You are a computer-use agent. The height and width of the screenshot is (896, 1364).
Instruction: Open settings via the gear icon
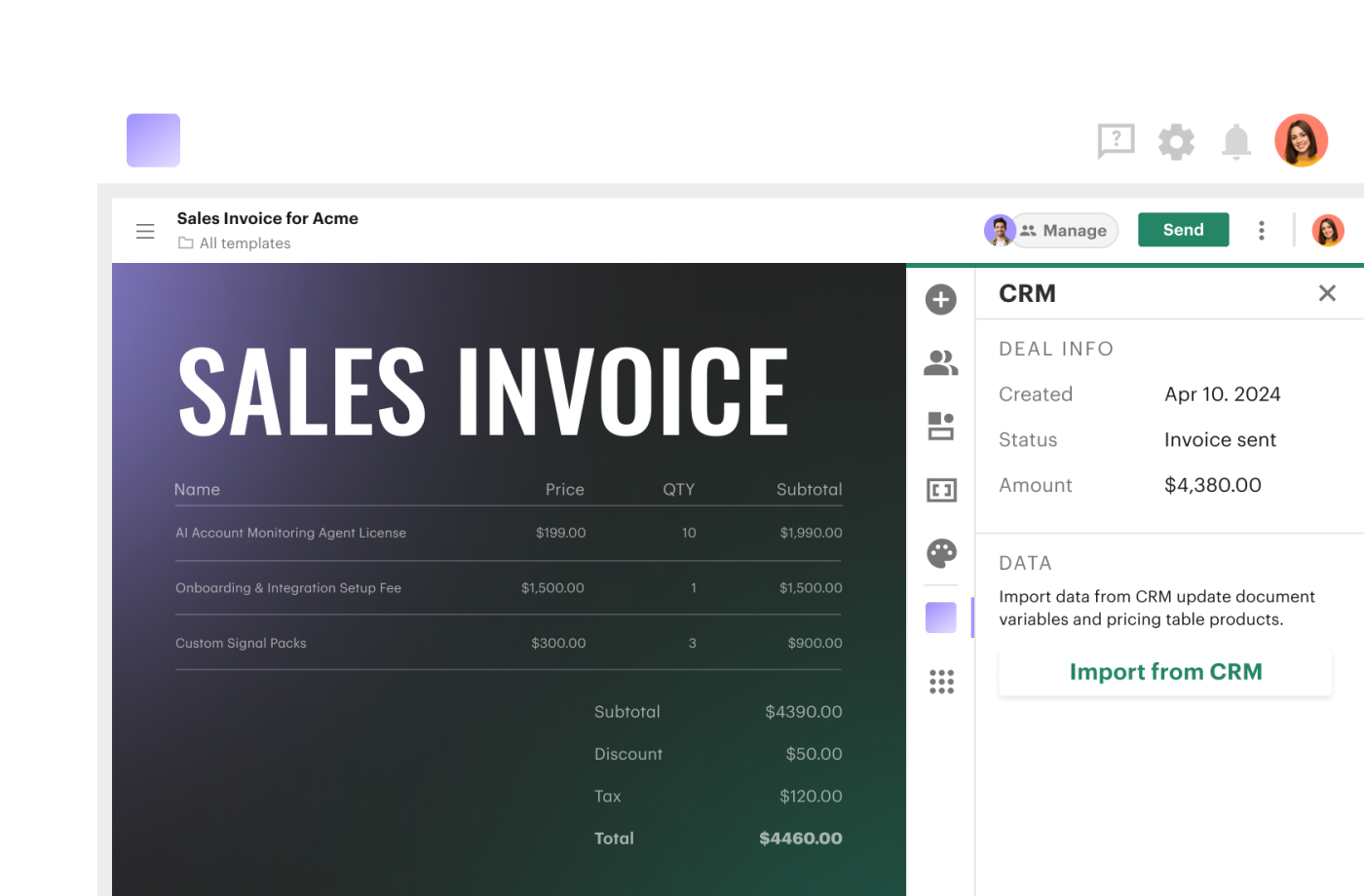1176,142
